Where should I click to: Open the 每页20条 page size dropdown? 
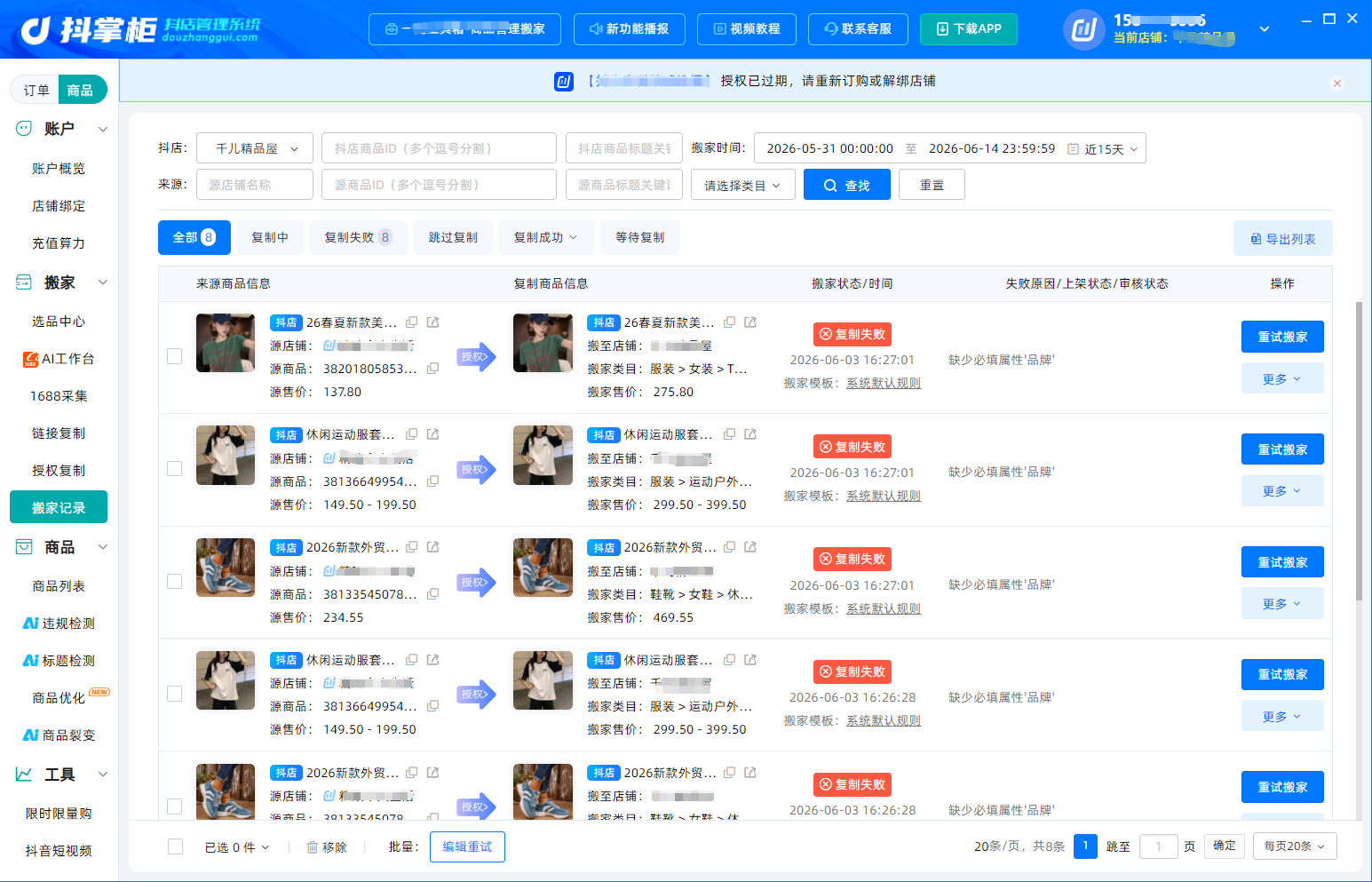(1295, 846)
